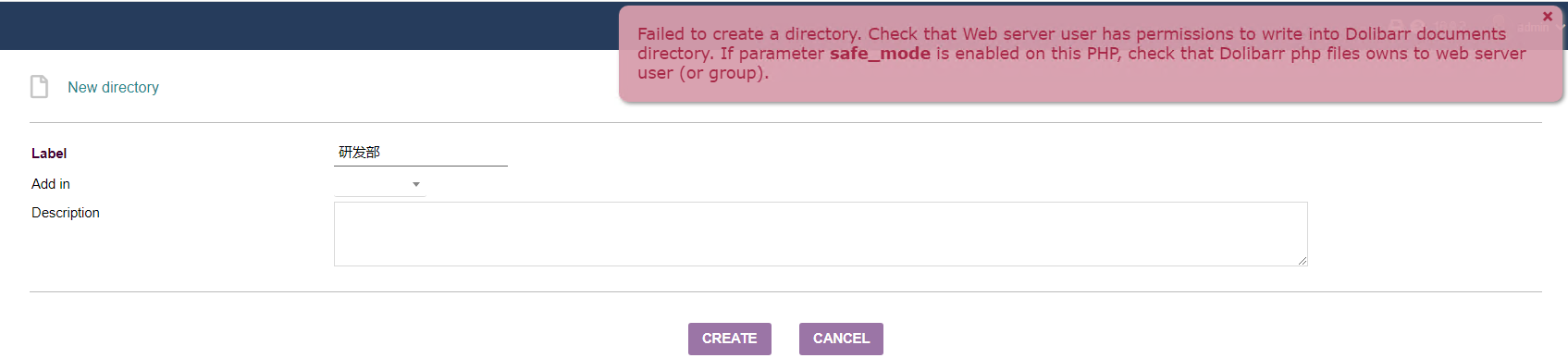Focus the Label field containing 研发部
This screenshot has height=358, width=1568.
[421, 153]
